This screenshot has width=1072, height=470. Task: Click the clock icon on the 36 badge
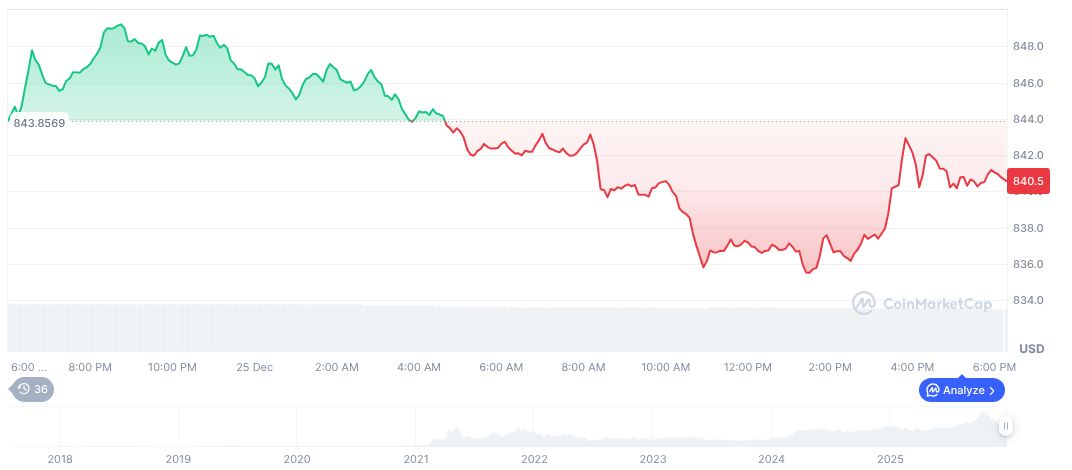(x=24, y=389)
